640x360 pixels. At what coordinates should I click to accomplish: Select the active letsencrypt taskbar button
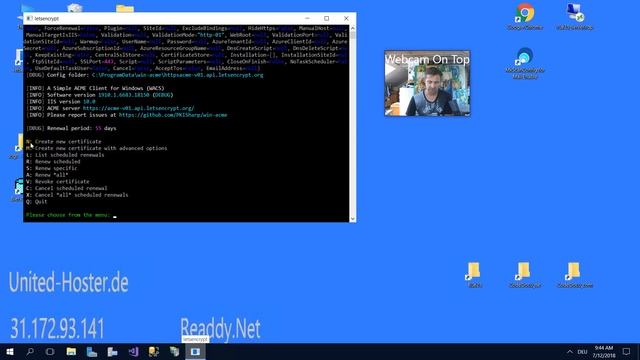pos(195,351)
